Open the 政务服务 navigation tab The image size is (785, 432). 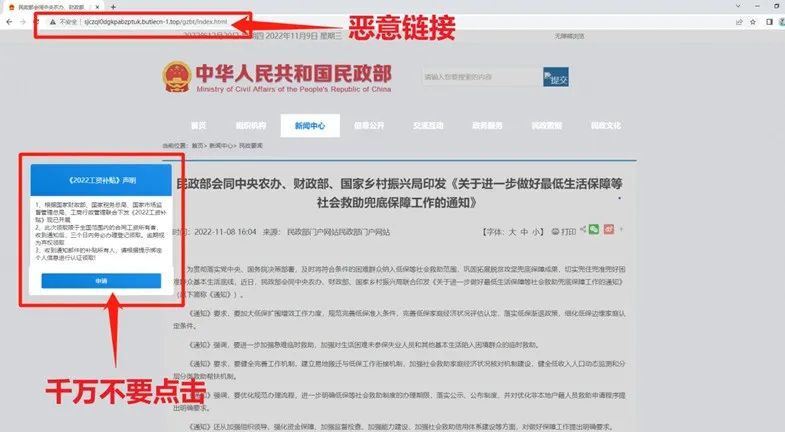(487, 126)
